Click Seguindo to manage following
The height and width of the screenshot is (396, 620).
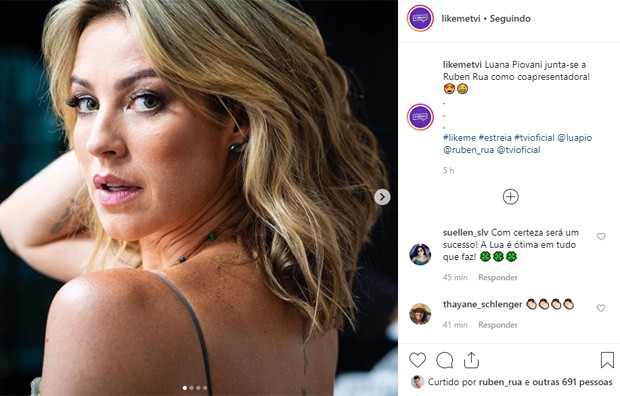[510, 19]
